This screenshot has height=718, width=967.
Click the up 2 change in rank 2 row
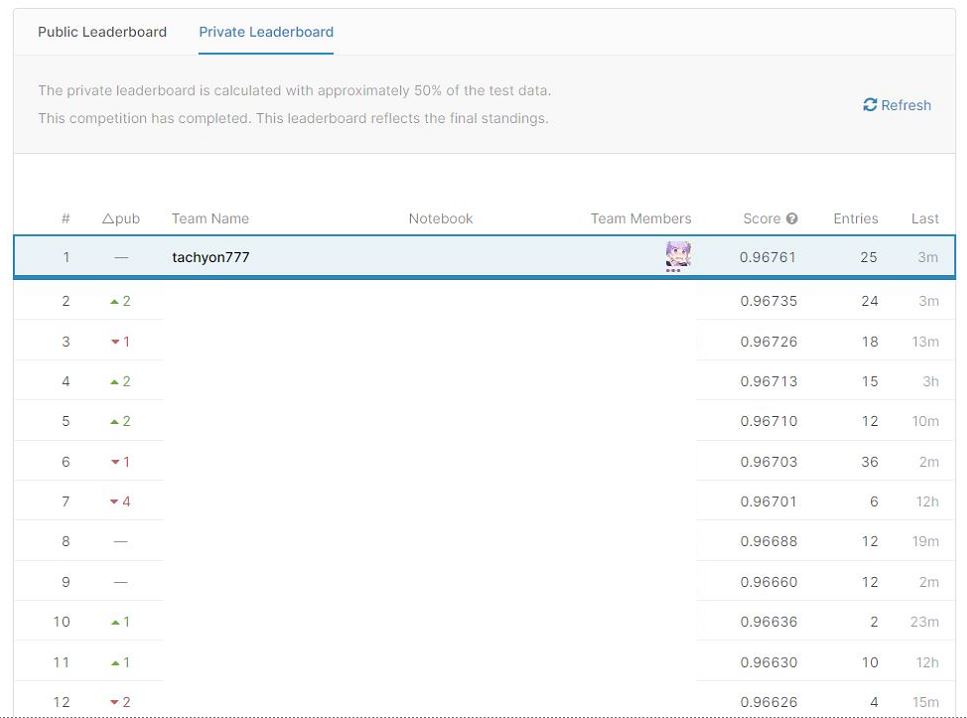120,301
